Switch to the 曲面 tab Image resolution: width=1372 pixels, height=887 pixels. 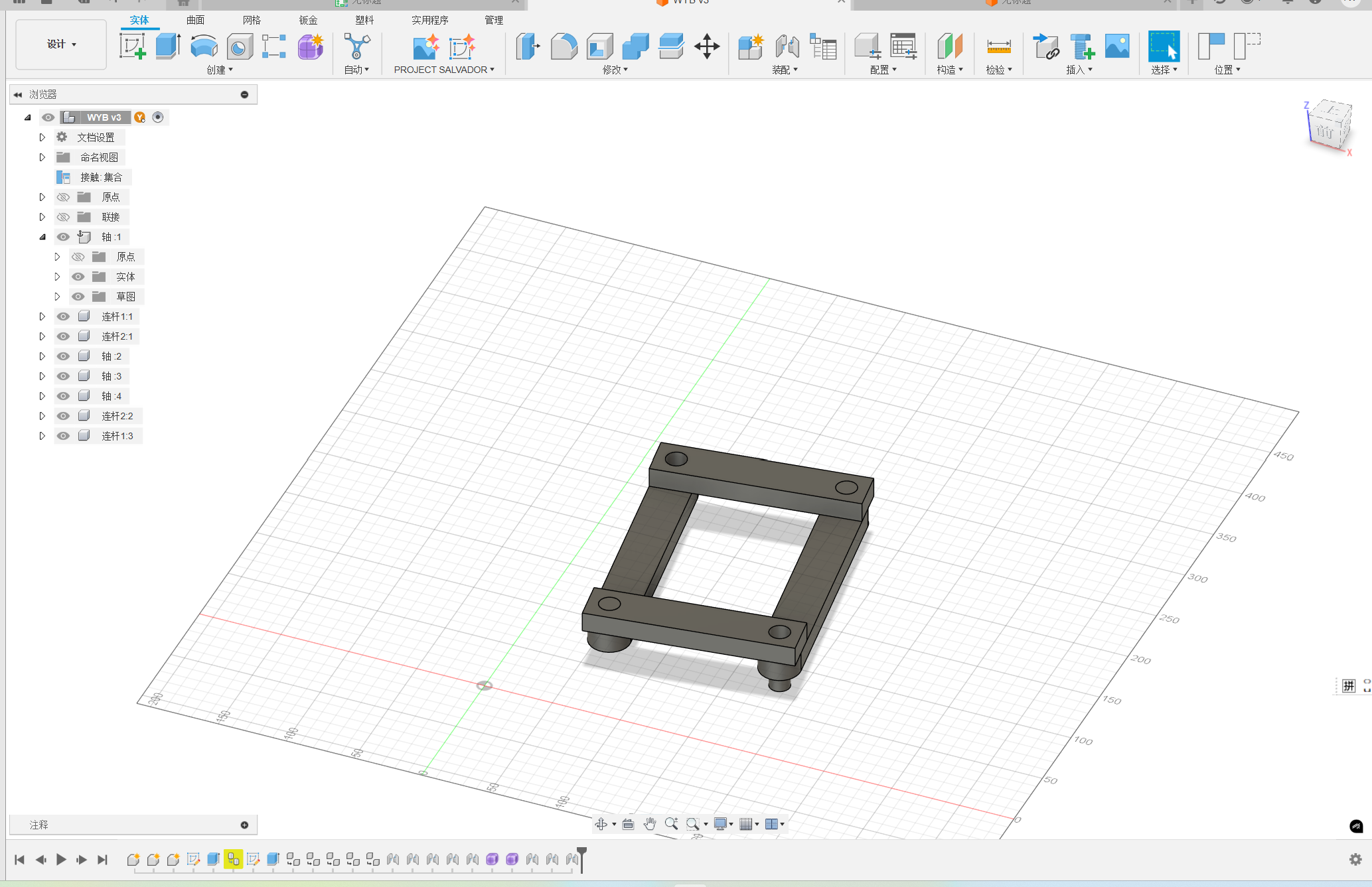(196, 20)
